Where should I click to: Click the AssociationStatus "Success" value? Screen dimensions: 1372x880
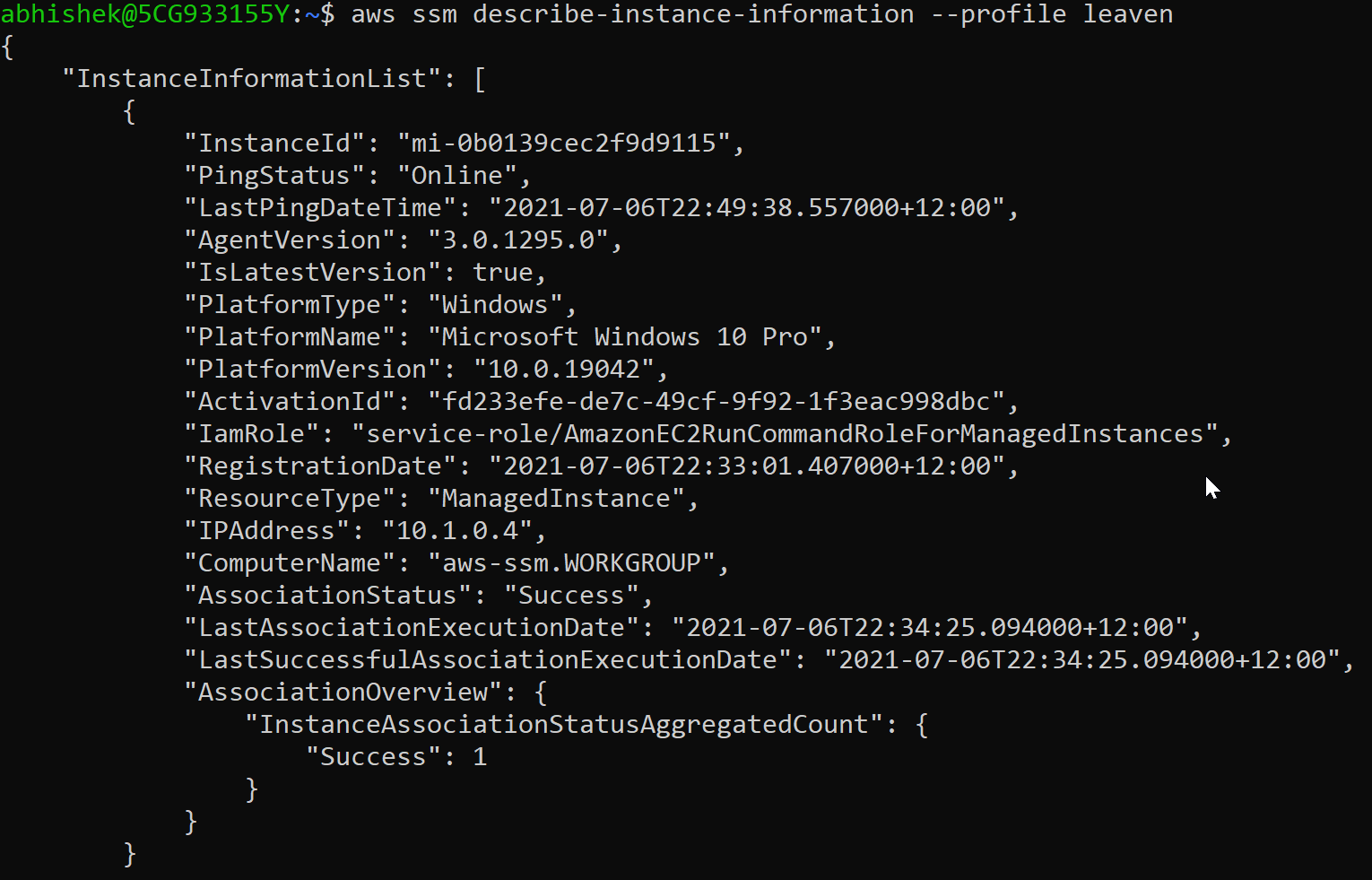coord(571,596)
